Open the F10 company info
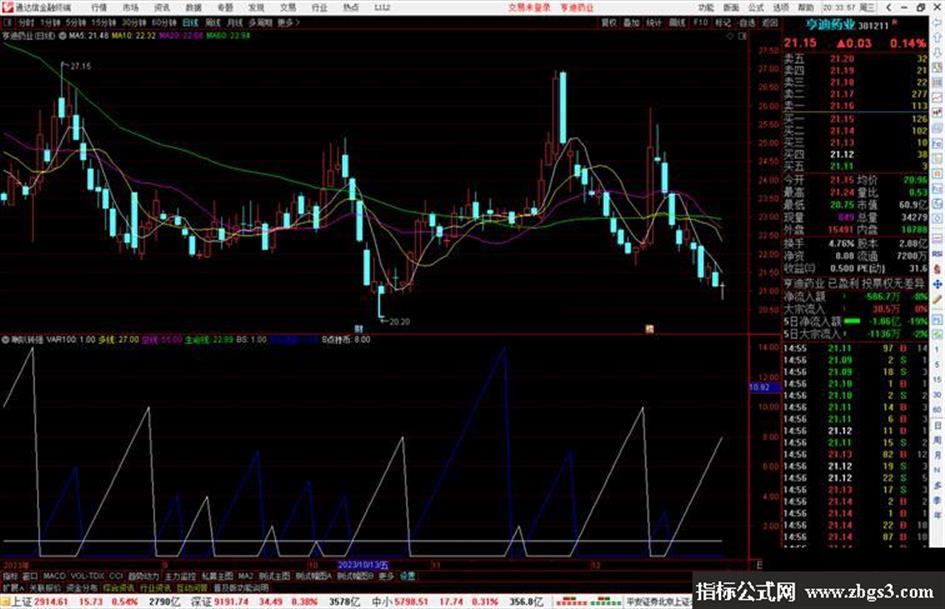The width and height of the screenshot is (945, 609). (700, 22)
